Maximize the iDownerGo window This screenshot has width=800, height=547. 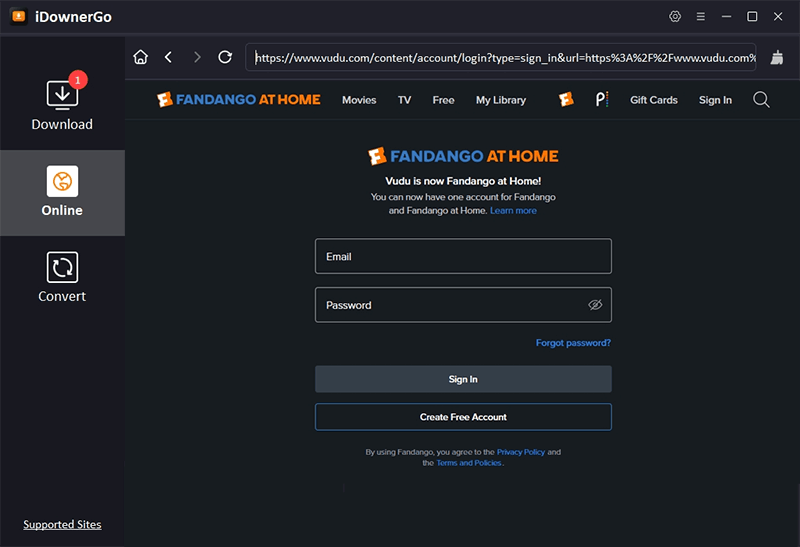pyautogui.click(x=752, y=16)
